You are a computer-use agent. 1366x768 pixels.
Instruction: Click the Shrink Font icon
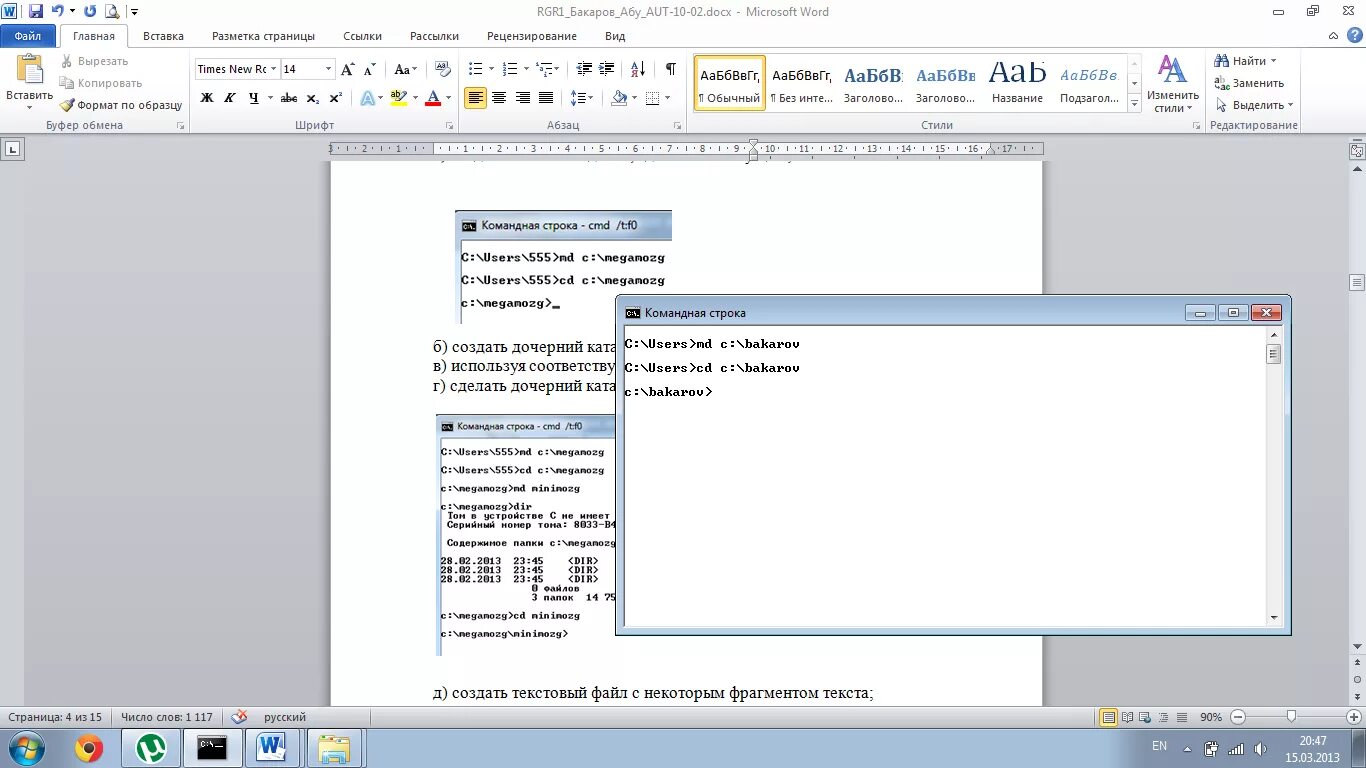pyautogui.click(x=369, y=69)
